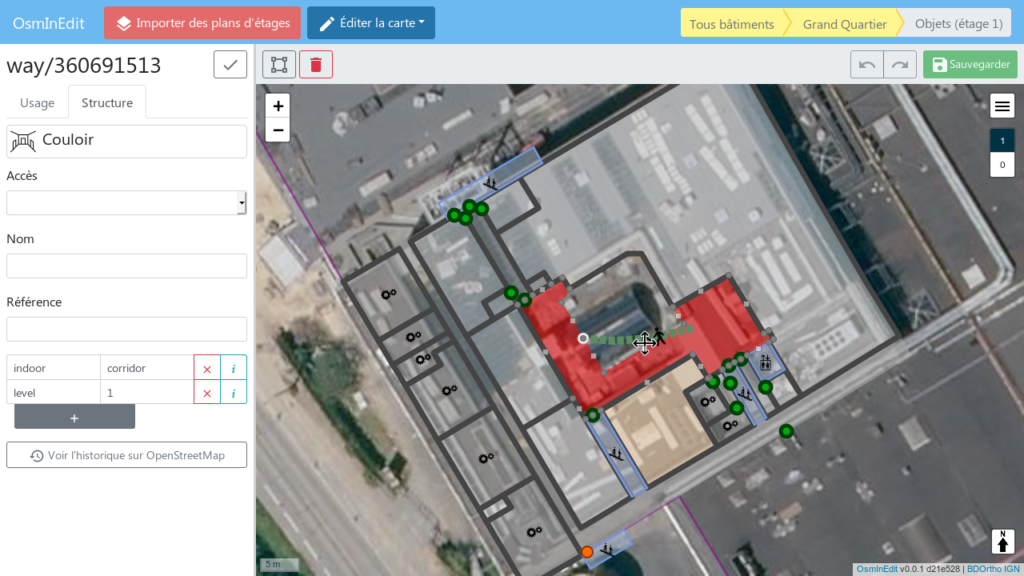Remove the level=1 tag with the red X

click(207, 392)
